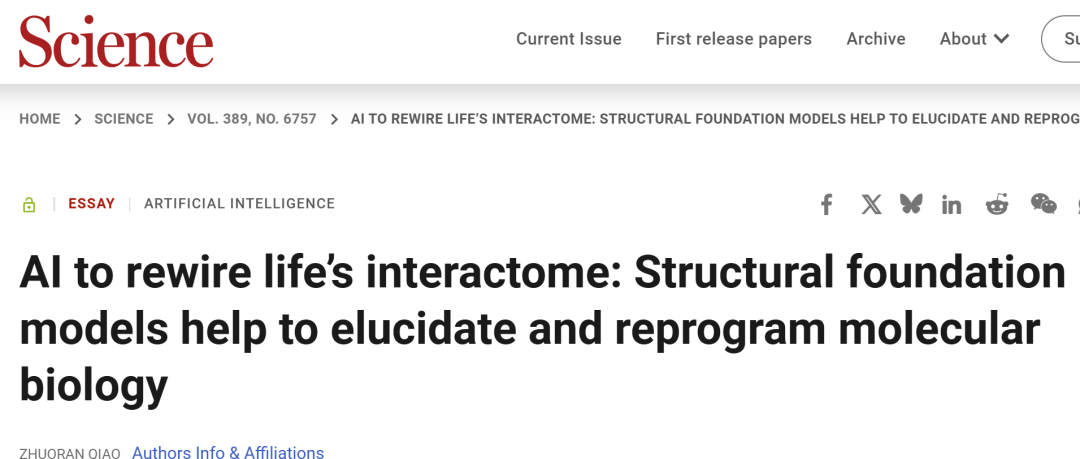Screen dimensions: 1080x459
Task: Open the Archive menu item
Action: (876, 39)
